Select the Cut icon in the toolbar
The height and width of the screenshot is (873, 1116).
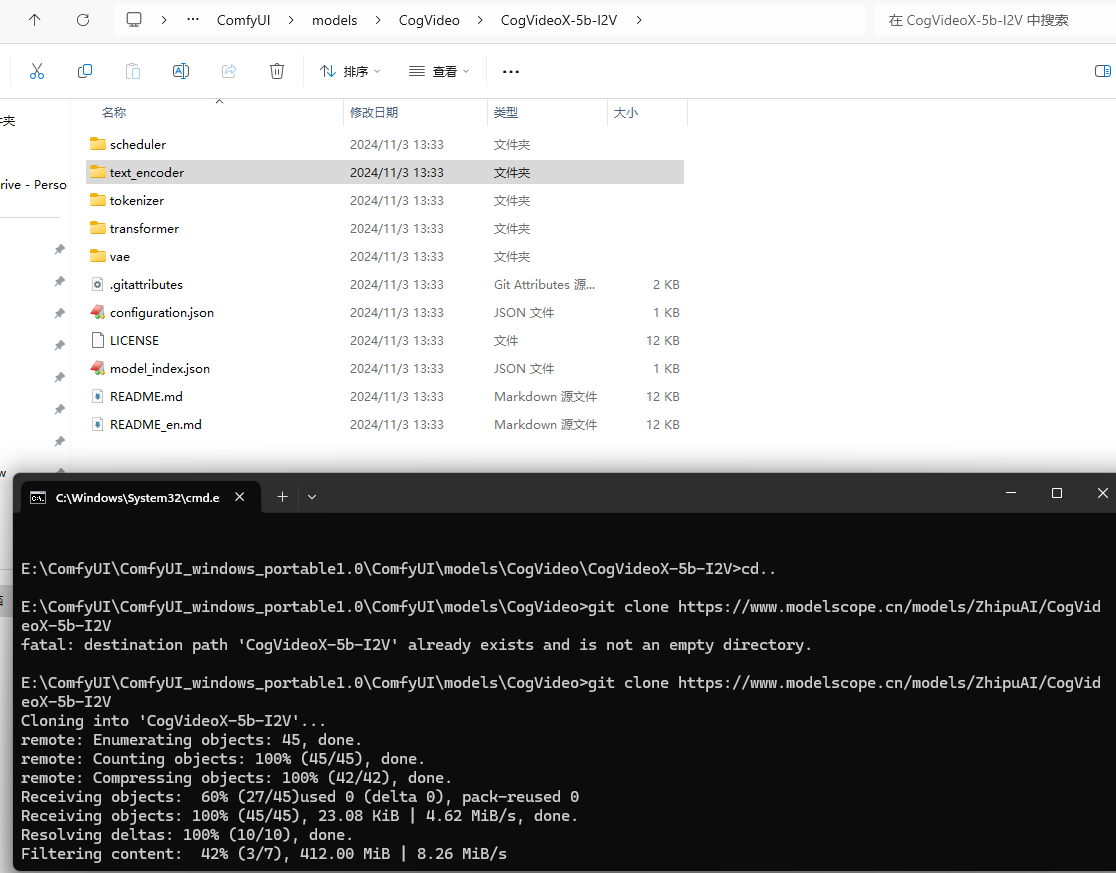coord(37,71)
